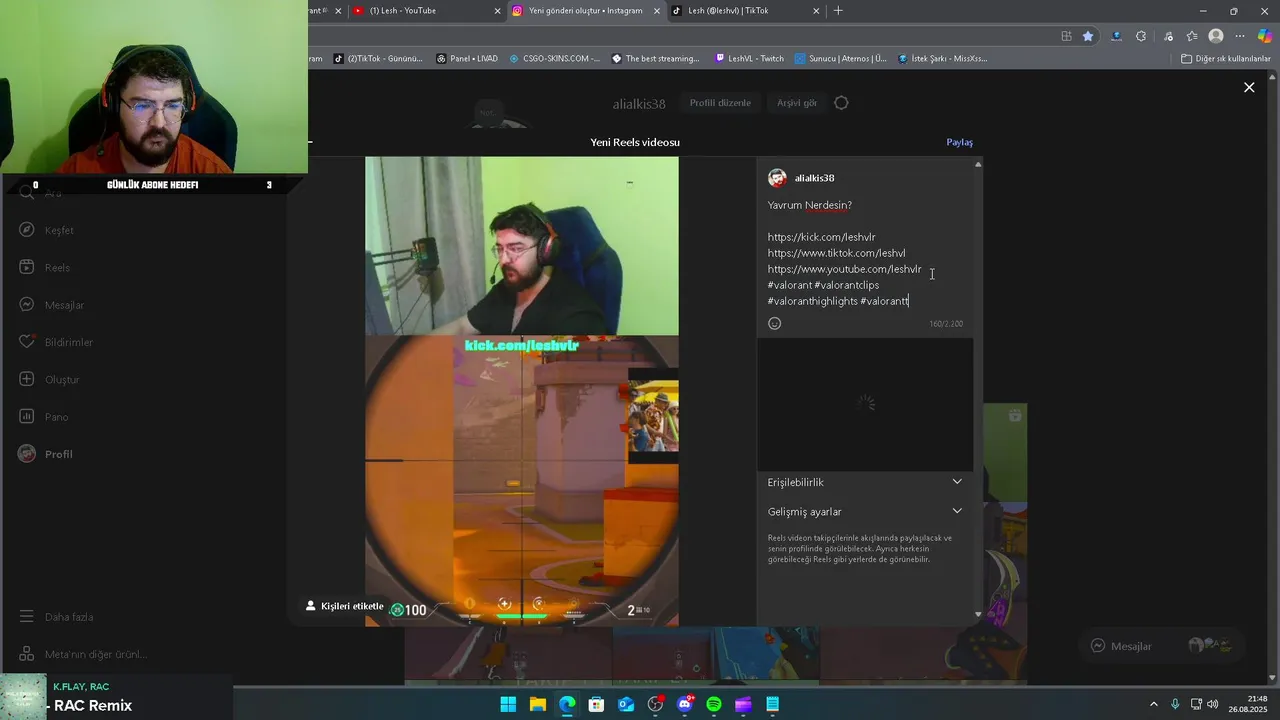Open the CSGO-SKINS.COM bookmark

click(555, 58)
